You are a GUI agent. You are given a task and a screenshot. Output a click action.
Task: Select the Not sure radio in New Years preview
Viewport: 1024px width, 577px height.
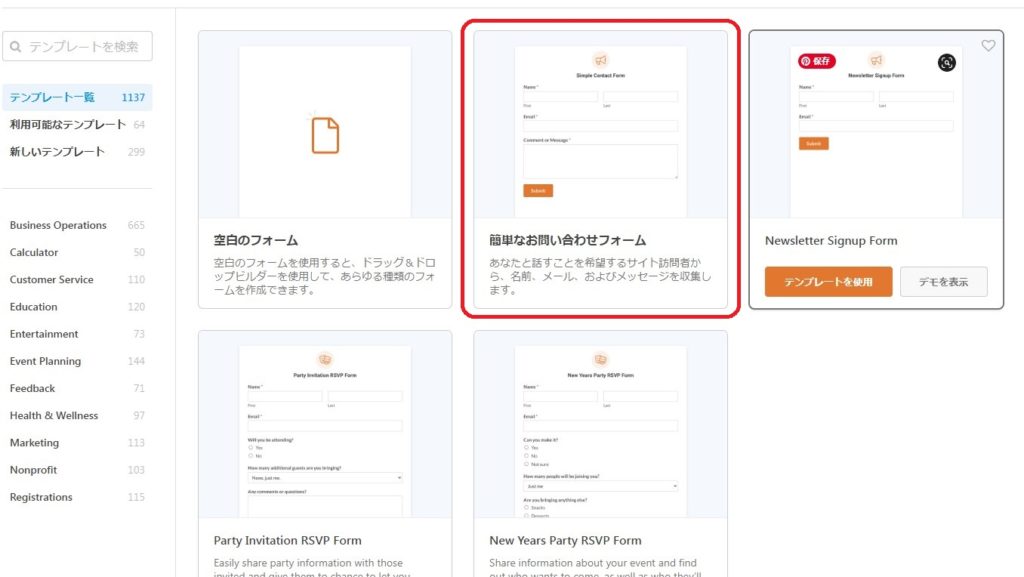[x=526, y=464]
